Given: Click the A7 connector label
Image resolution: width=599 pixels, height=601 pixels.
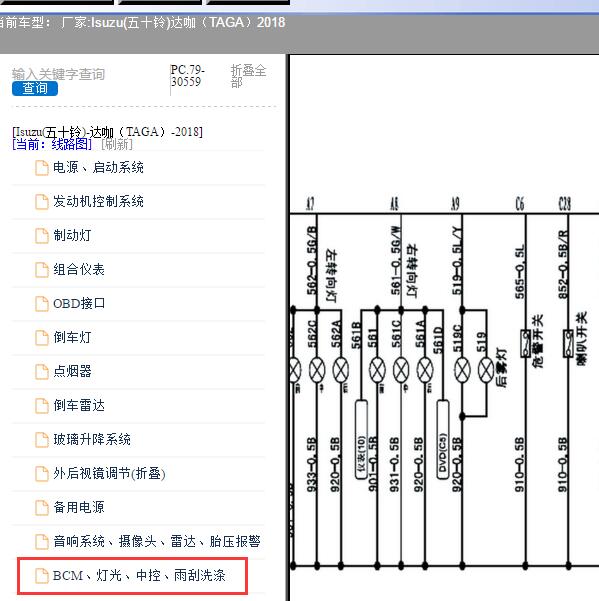Looking at the screenshot, I should coord(310,204).
